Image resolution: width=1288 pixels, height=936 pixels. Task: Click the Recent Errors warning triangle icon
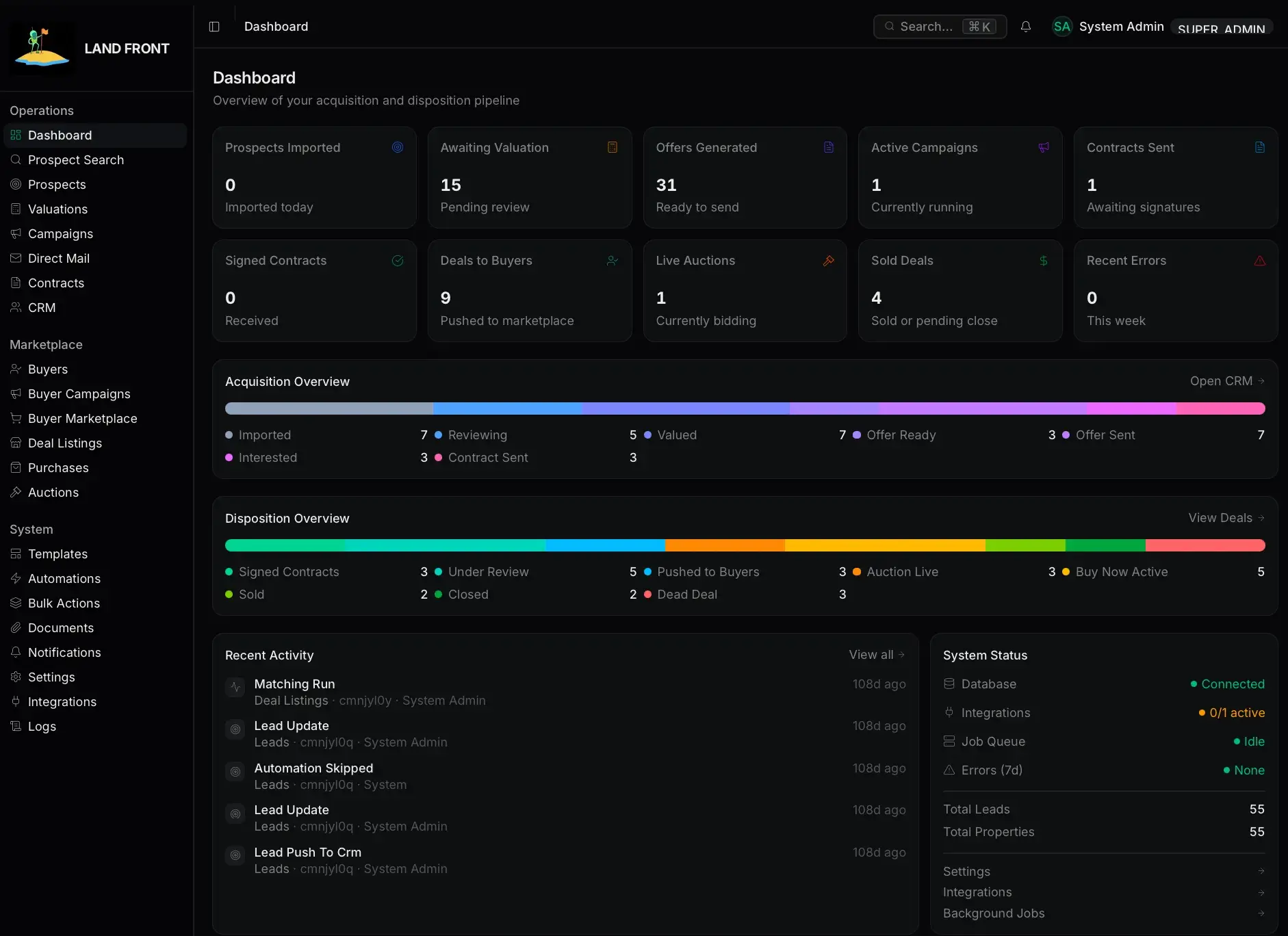pyautogui.click(x=1259, y=261)
